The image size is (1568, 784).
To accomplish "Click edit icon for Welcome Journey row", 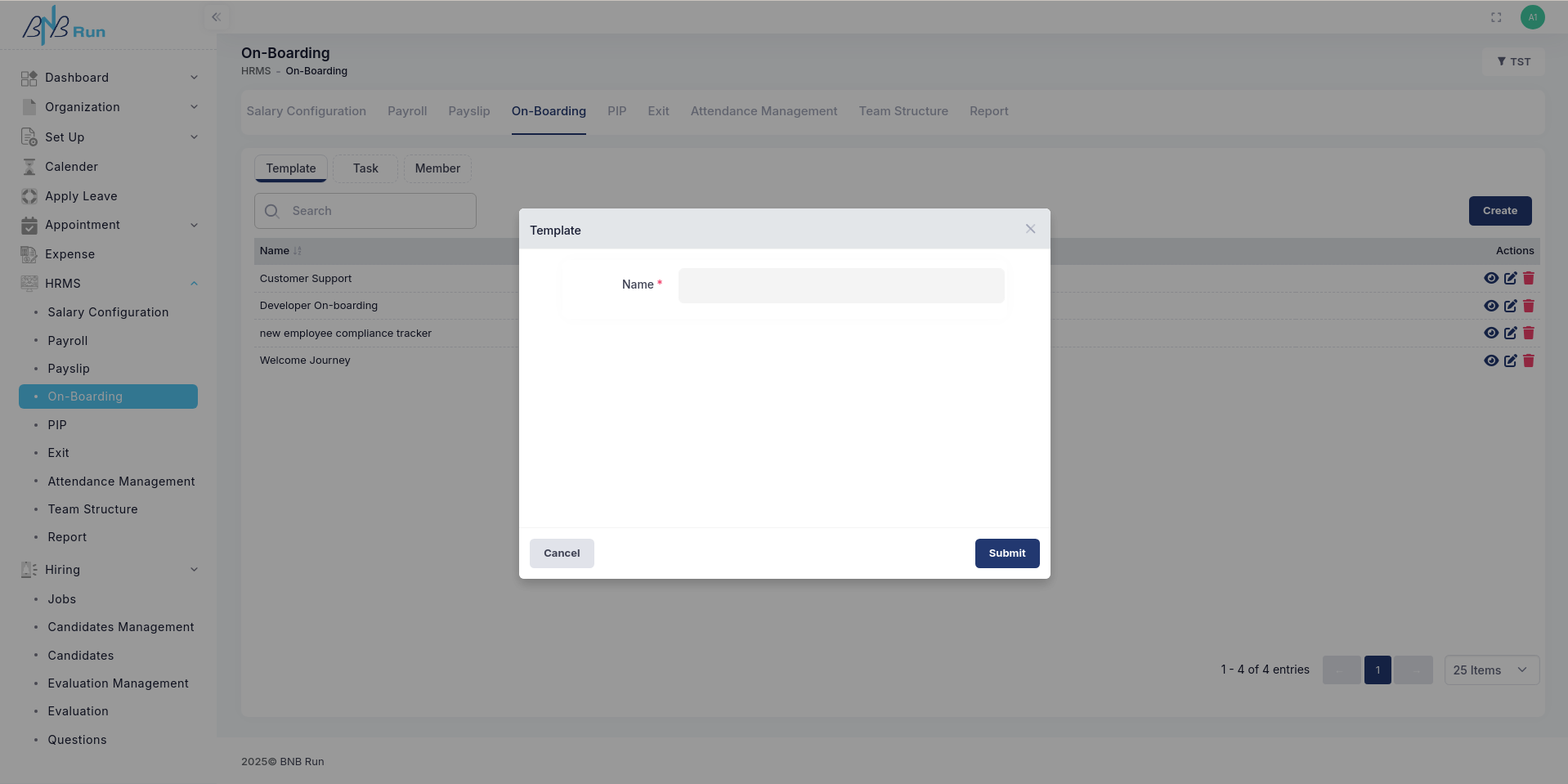I will coord(1510,361).
